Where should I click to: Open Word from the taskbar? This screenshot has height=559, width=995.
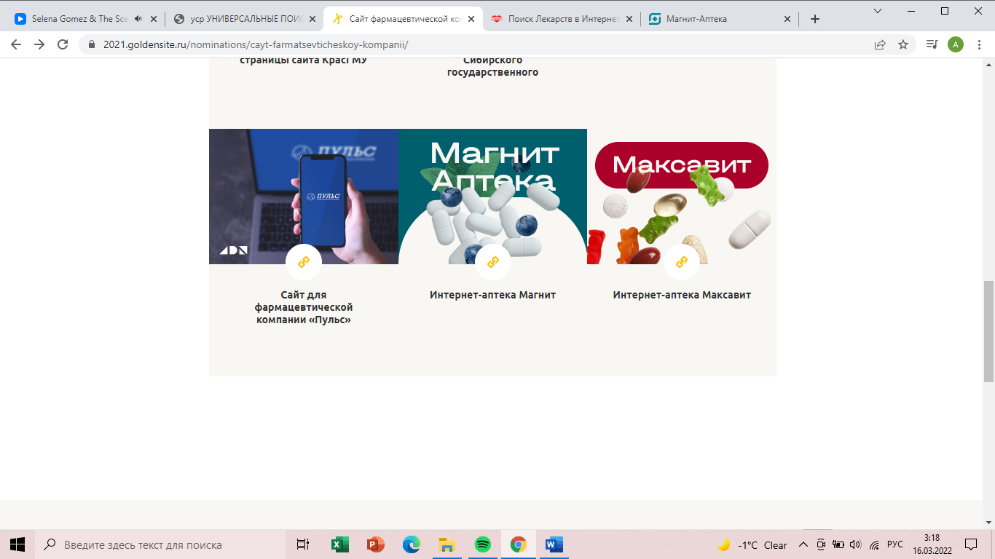[x=554, y=544]
